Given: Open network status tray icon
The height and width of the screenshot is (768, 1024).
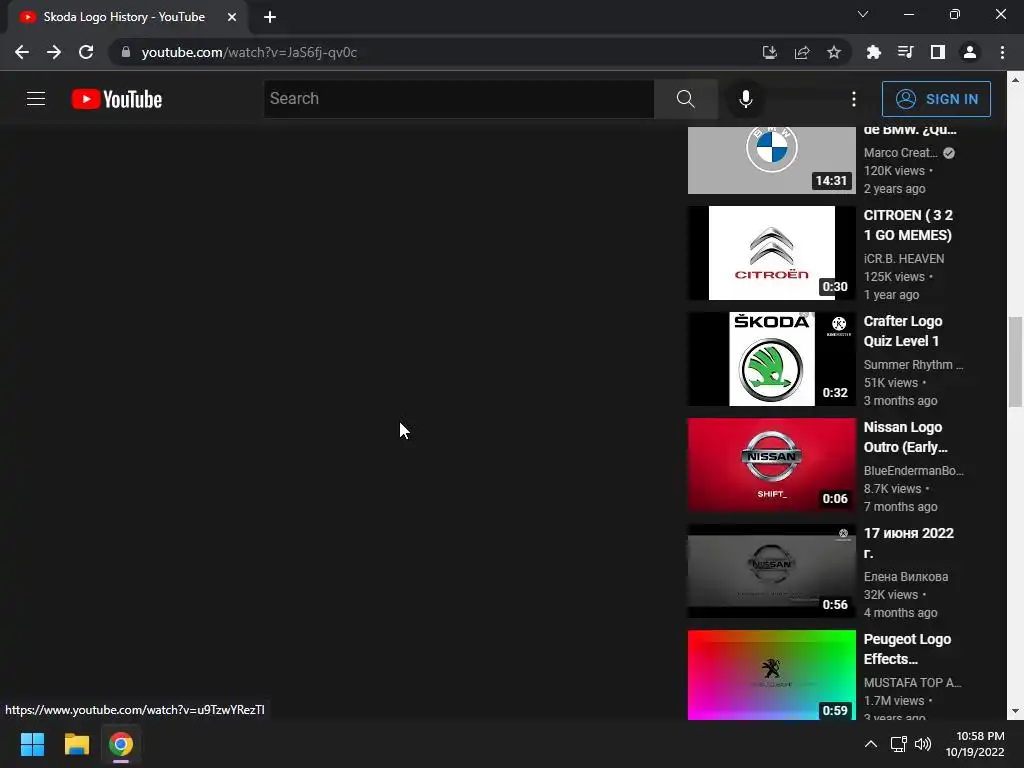Looking at the screenshot, I should point(899,744).
